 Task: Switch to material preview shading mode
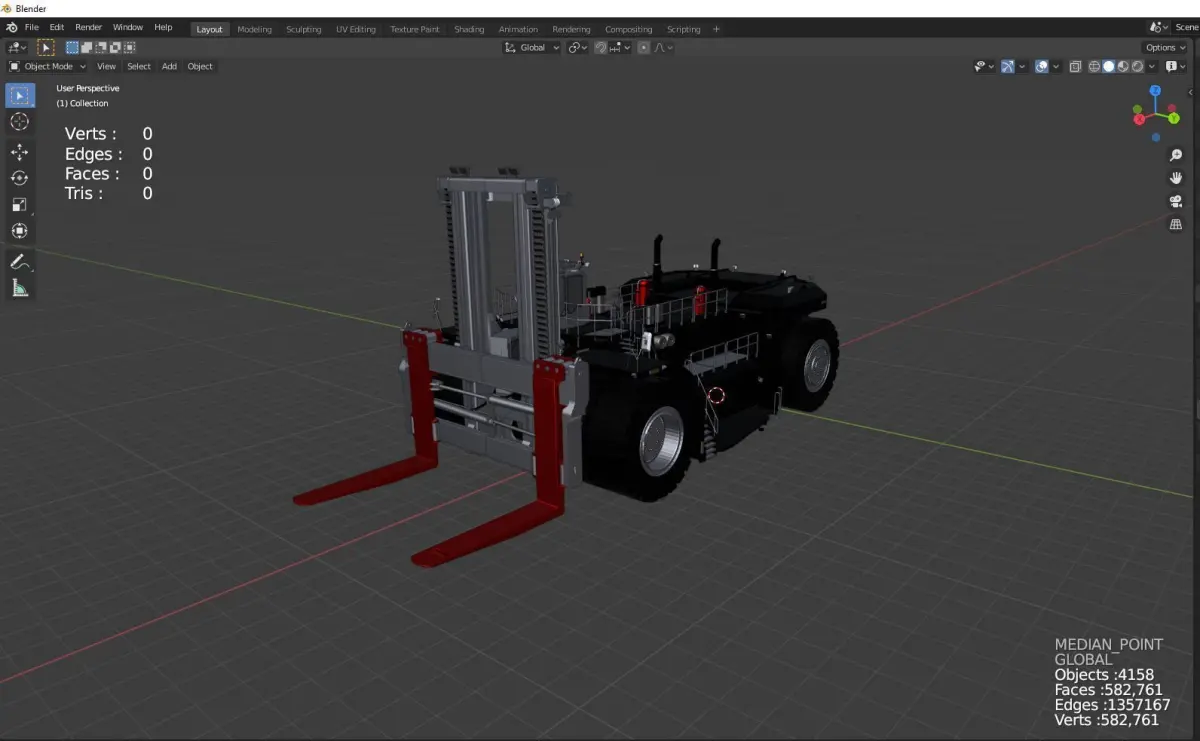(1123, 66)
